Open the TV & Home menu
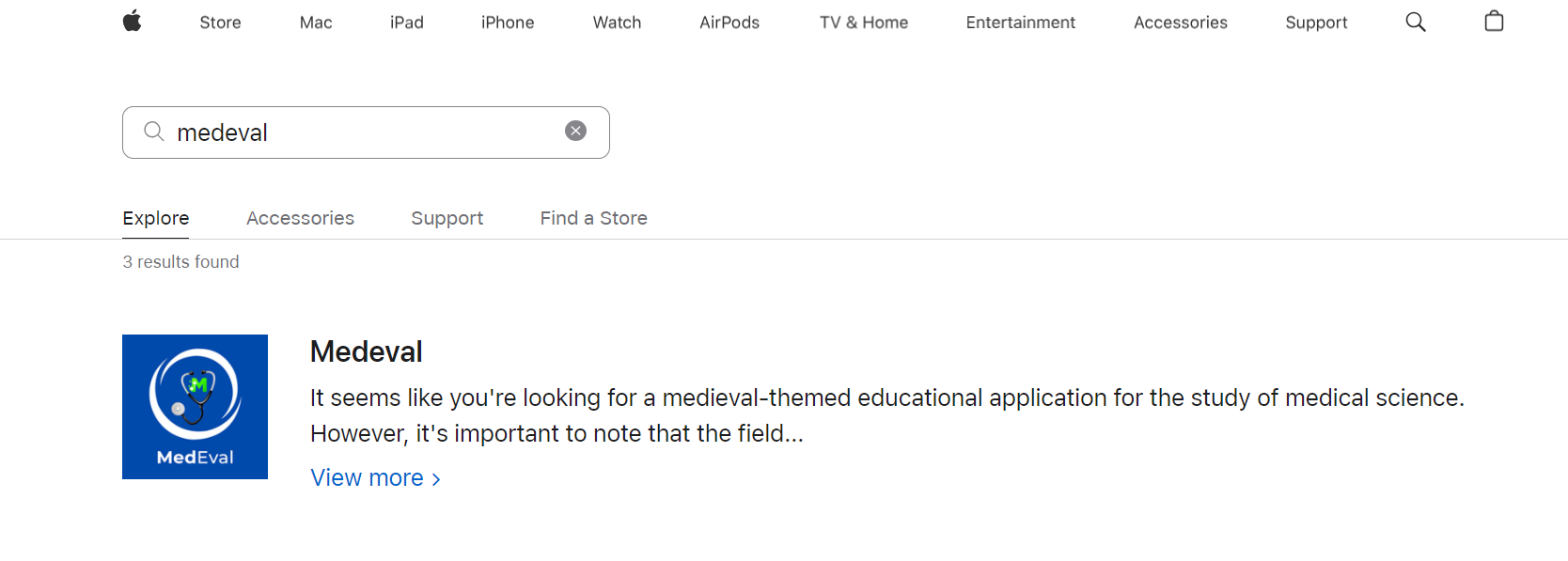The width and height of the screenshot is (1568, 561). click(x=863, y=23)
